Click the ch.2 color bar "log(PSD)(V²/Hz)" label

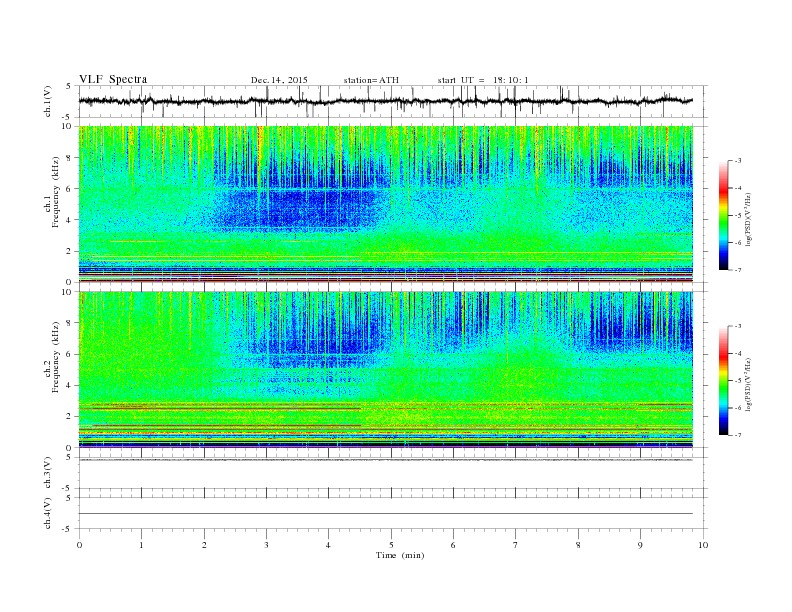(x=750, y=383)
